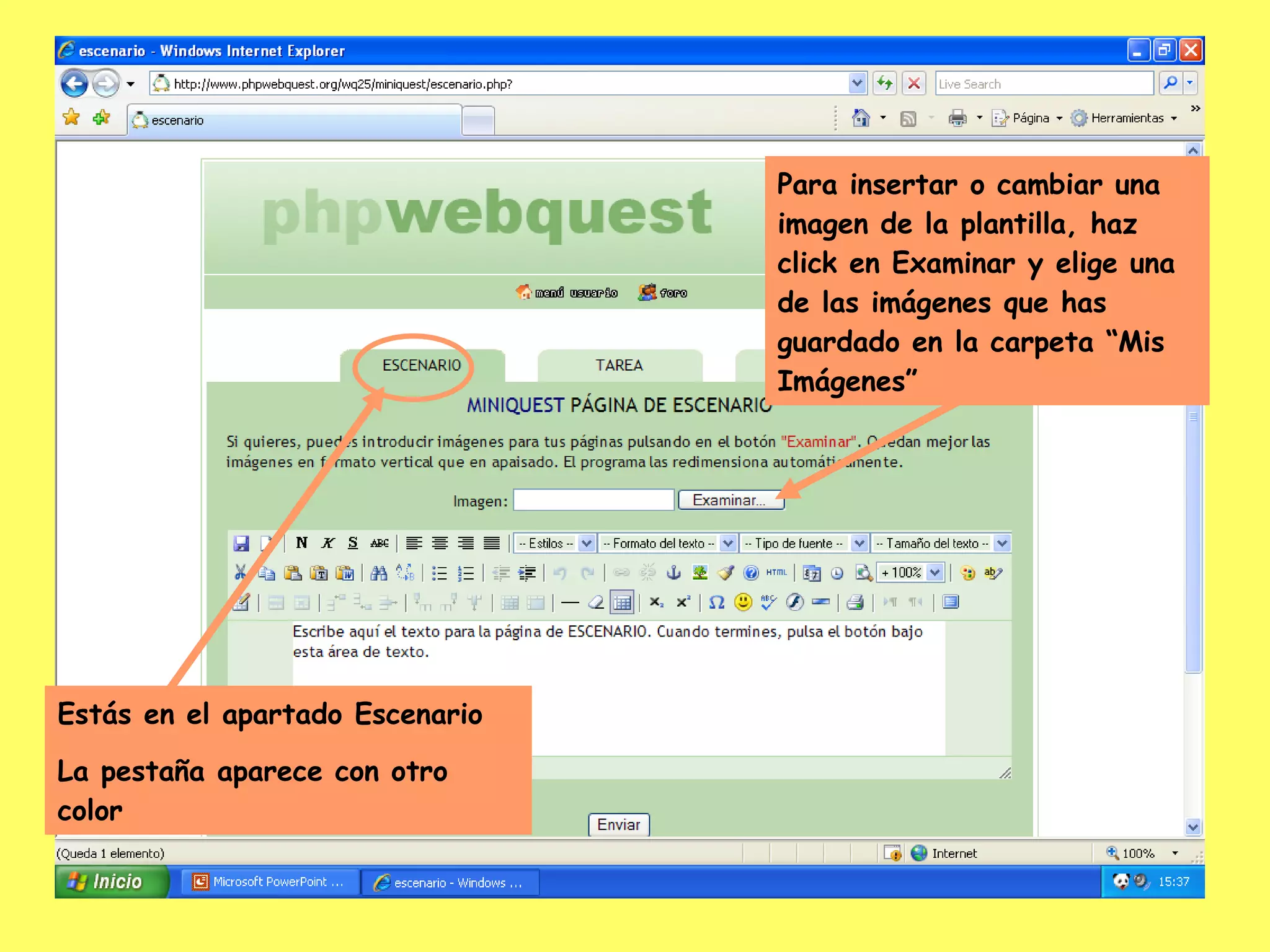
Task: Insert time (clock) icon
Action: [837, 573]
